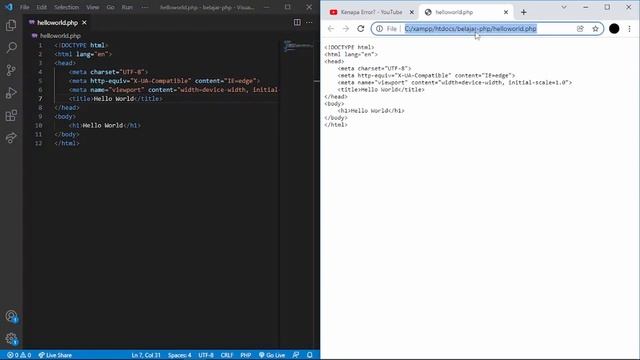Click the closing html tag in browser page

tap(336, 125)
